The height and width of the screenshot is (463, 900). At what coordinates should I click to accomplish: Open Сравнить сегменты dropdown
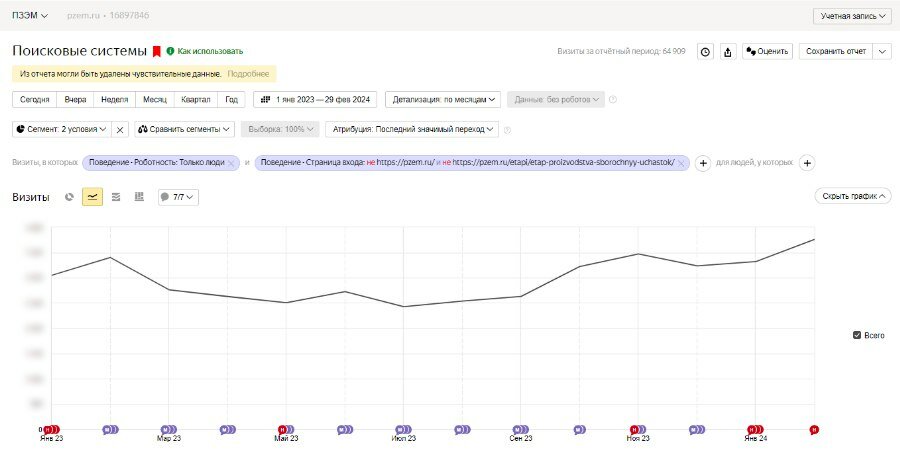(x=184, y=130)
